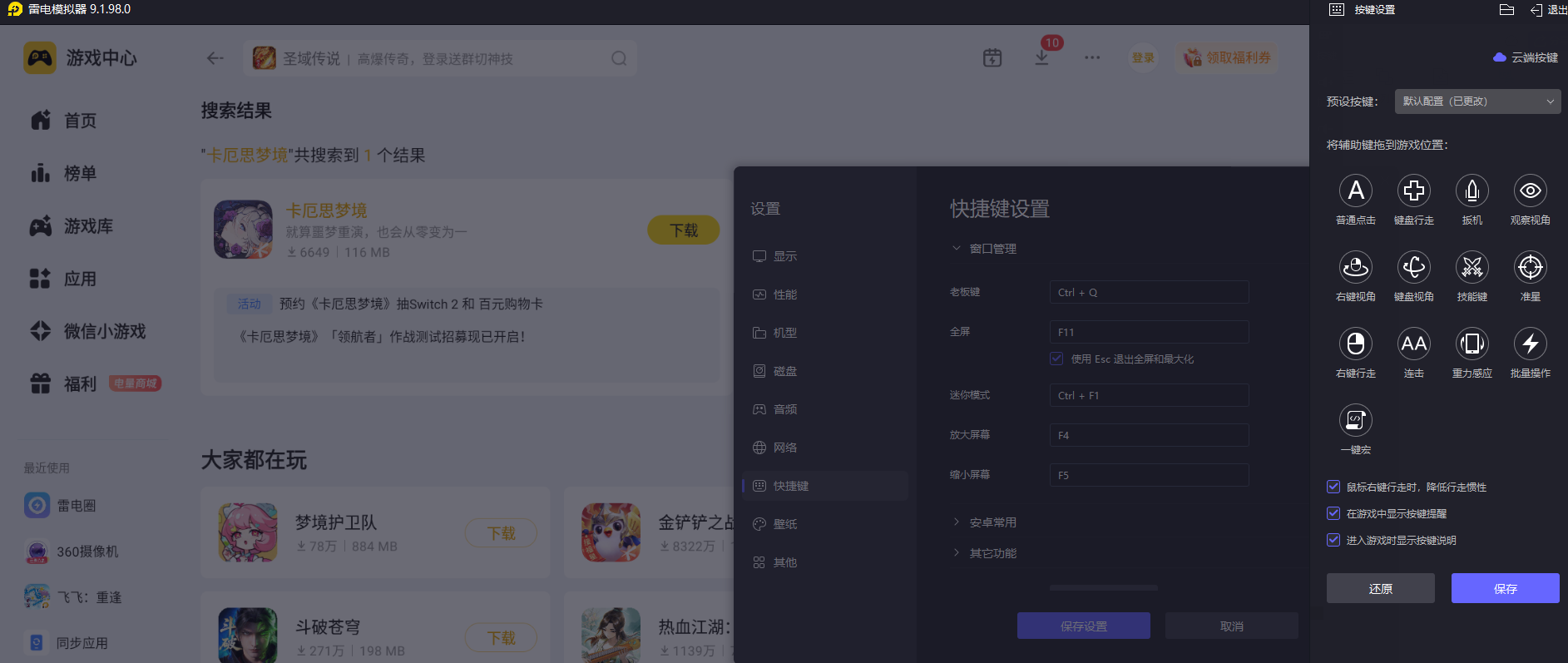Open 游戏库 in the sidebar
The height and width of the screenshot is (663, 1568).
point(72,226)
